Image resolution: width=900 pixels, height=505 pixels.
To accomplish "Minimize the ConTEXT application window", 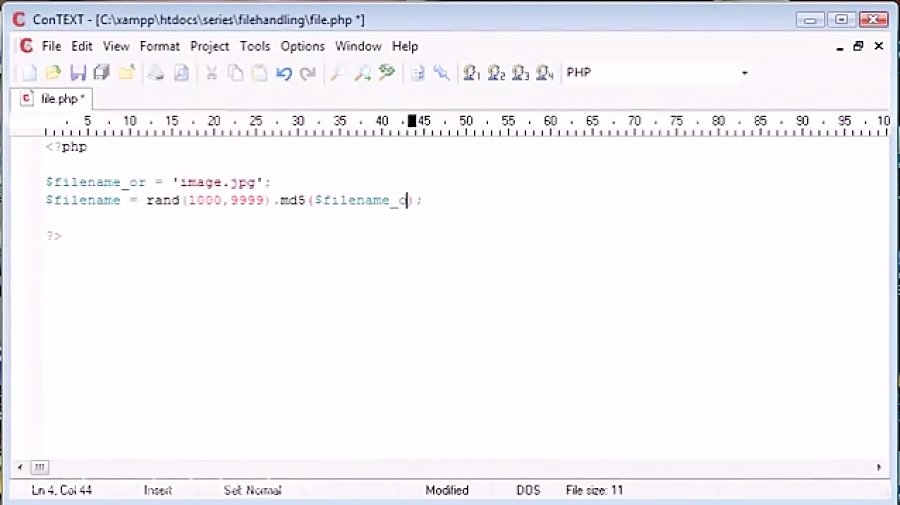I will [x=810, y=20].
